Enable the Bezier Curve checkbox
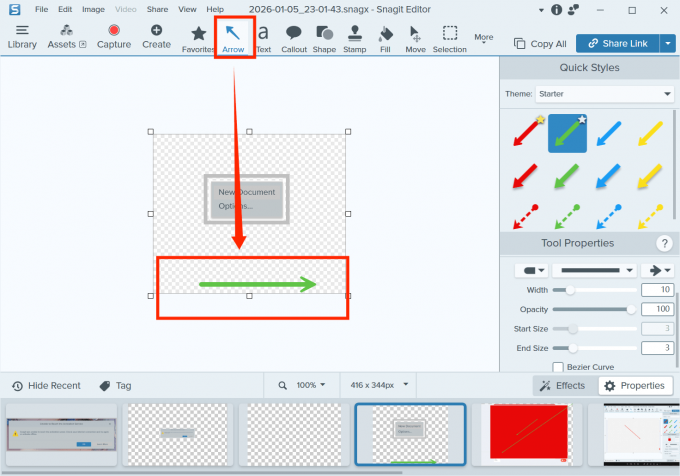The height and width of the screenshot is (476, 680). (x=558, y=367)
